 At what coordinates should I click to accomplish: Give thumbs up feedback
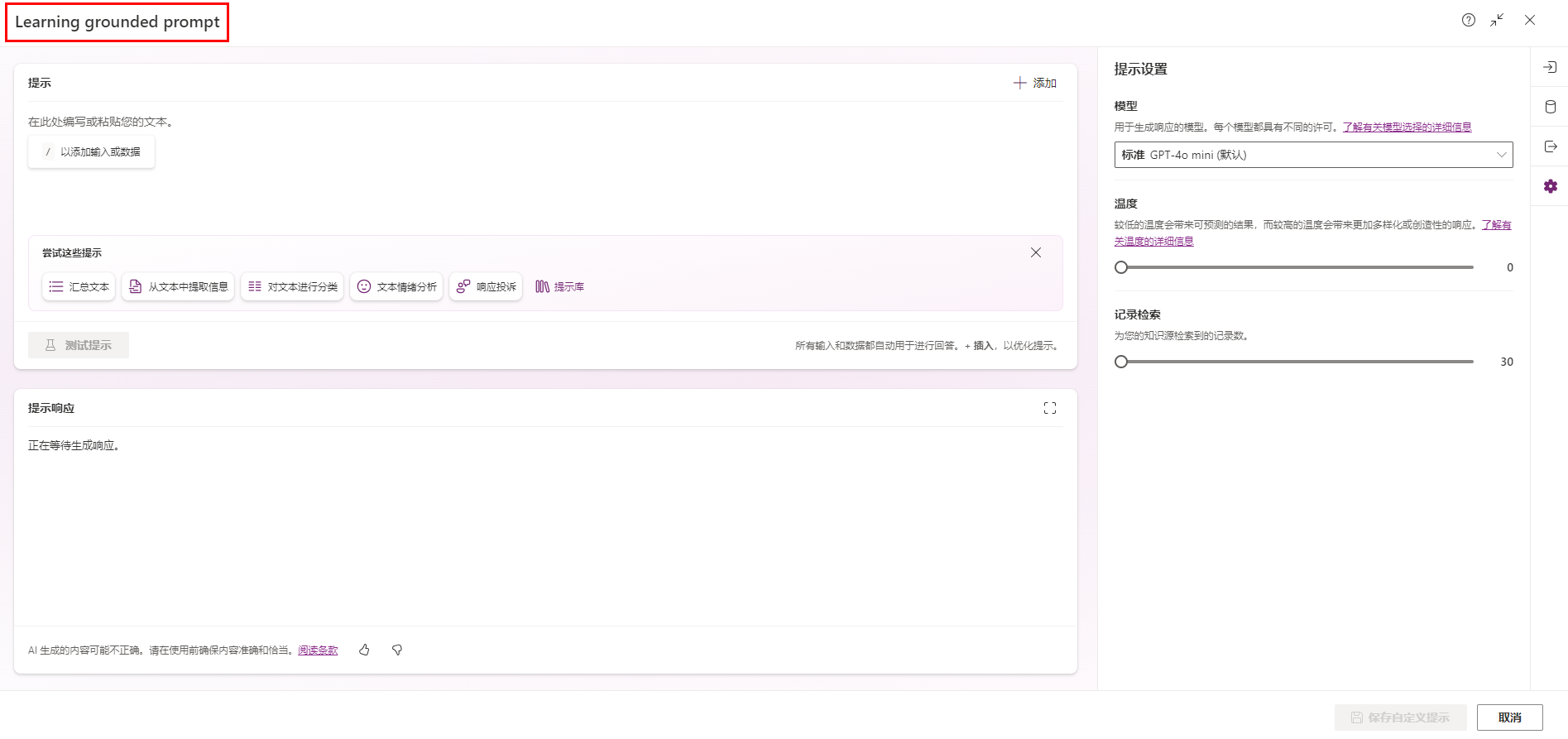pyautogui.click(x=364, y=650)
